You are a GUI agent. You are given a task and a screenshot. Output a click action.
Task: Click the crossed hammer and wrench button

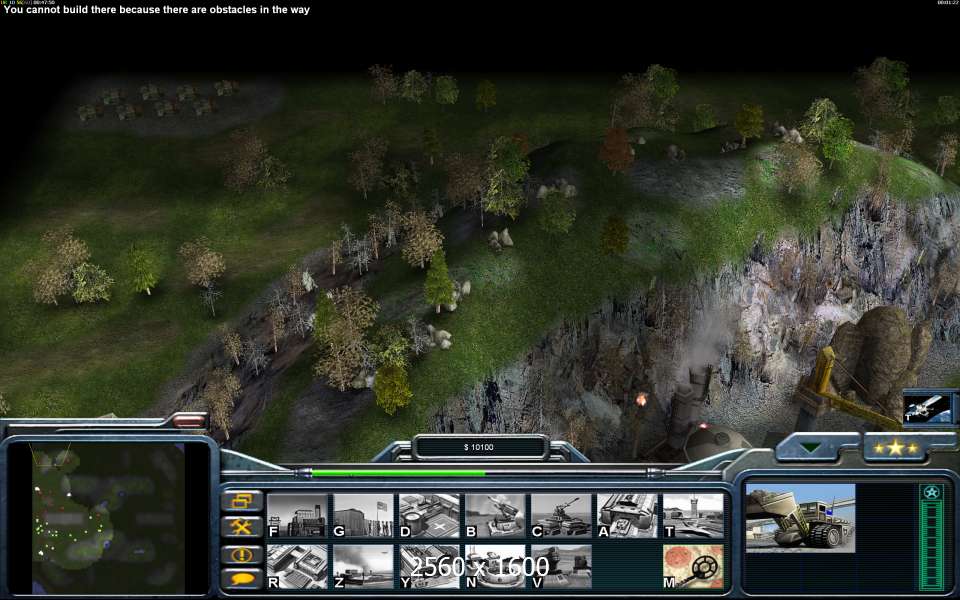[242, 527]
